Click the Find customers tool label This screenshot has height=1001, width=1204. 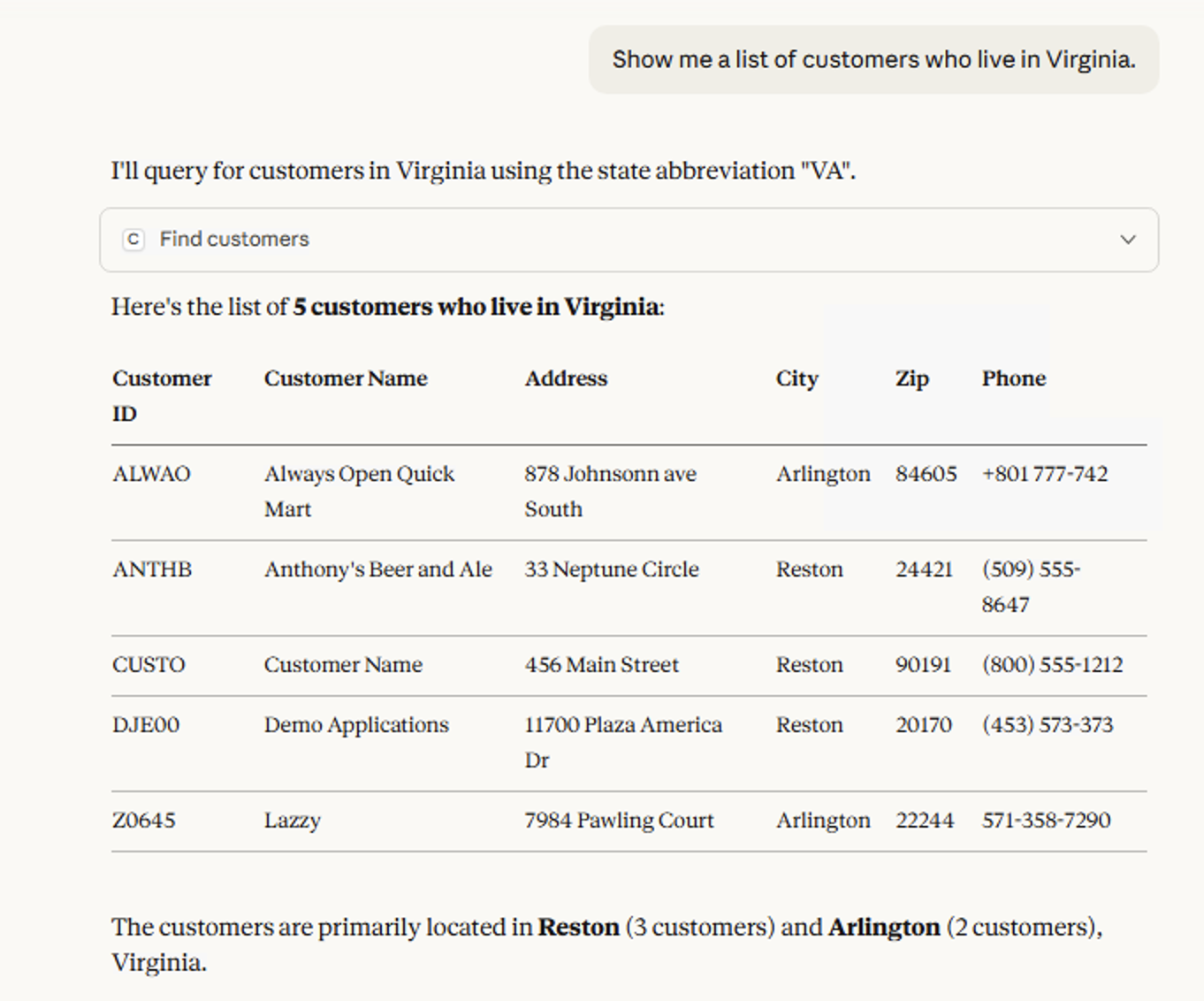[234, 240]
